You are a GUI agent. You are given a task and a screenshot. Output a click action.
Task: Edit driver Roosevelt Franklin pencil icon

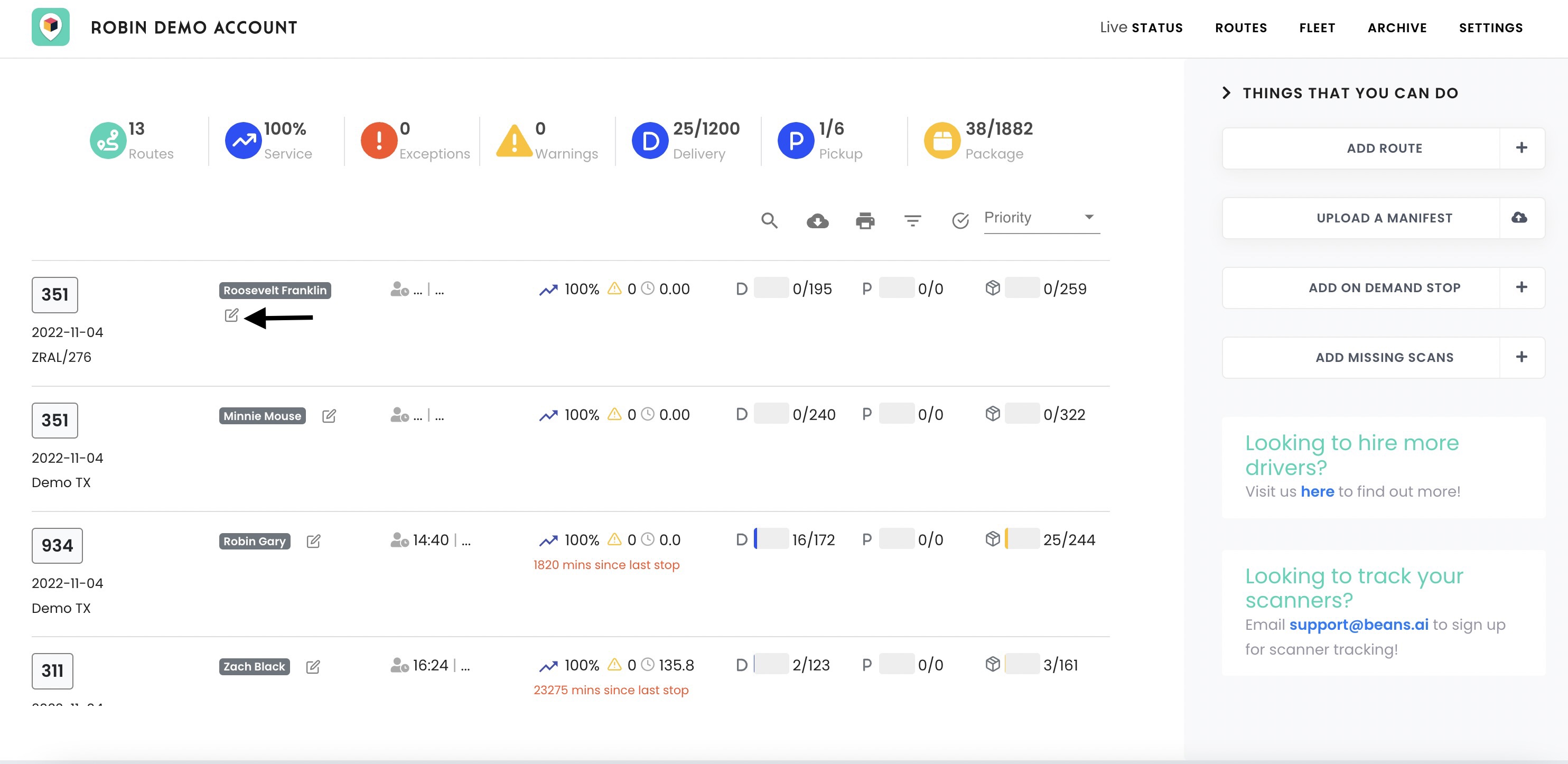pos(231,315)
